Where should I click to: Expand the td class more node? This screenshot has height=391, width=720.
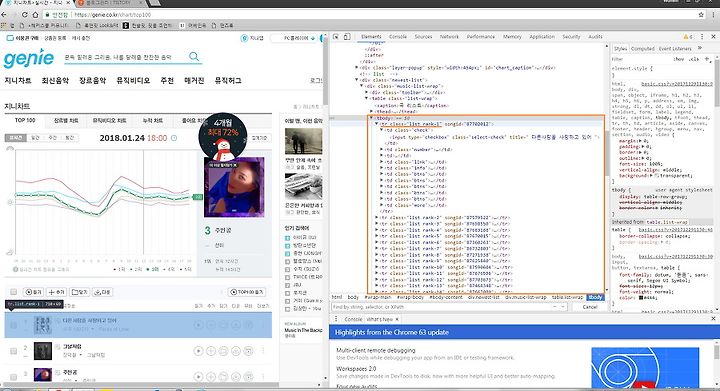[382, 205]
